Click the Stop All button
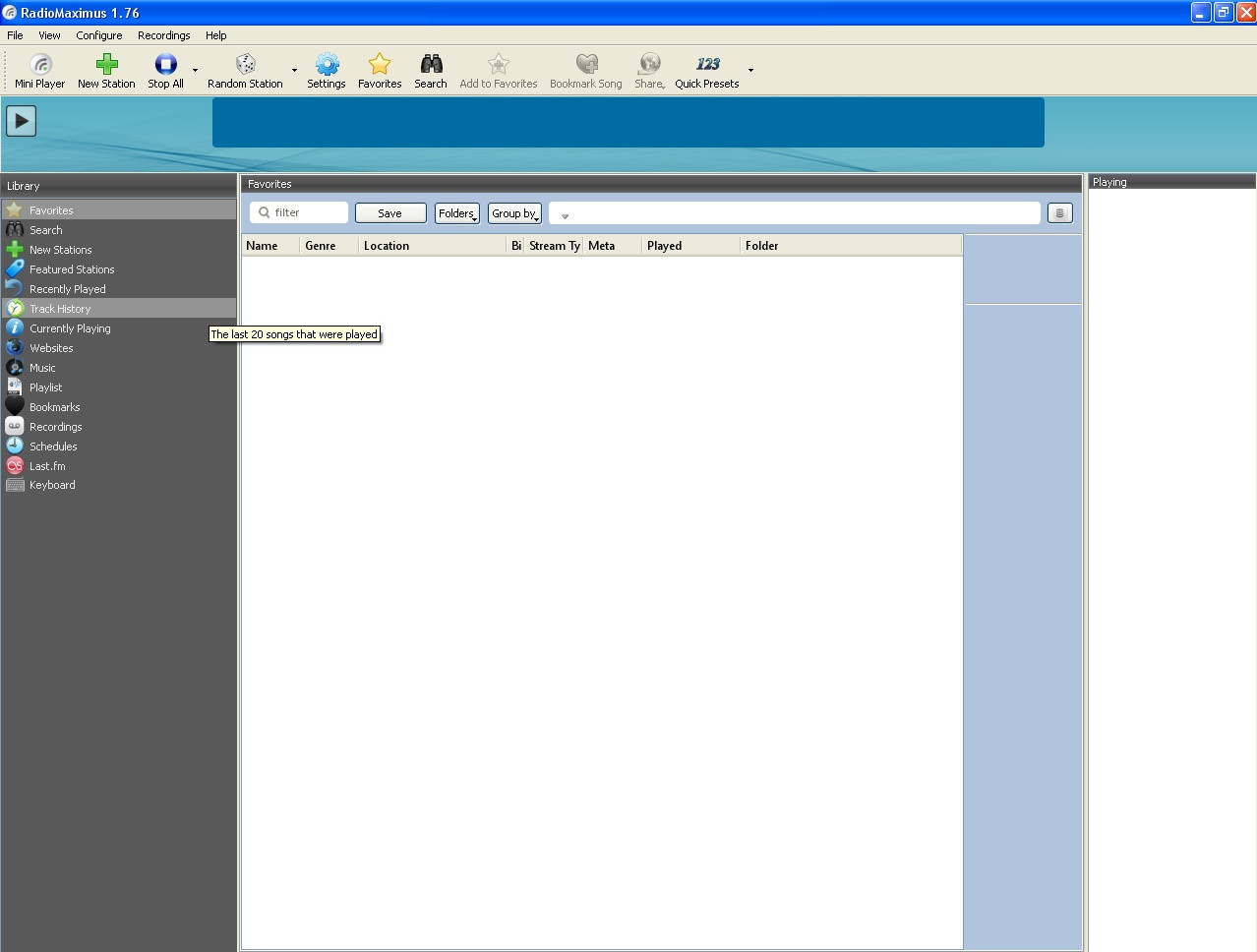This screenshot has height=952, width=1257. coord(165,71)
